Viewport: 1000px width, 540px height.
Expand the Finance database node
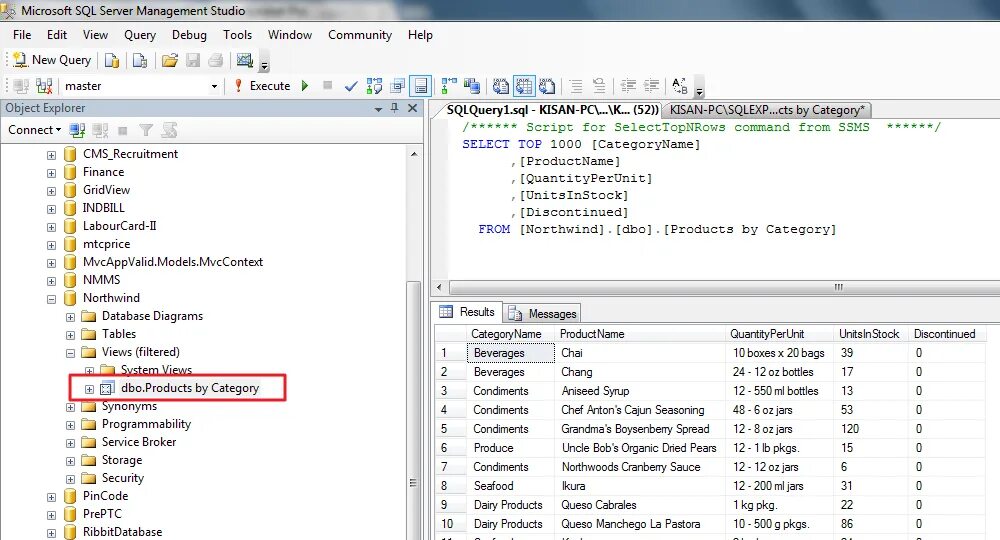(52, 173)
